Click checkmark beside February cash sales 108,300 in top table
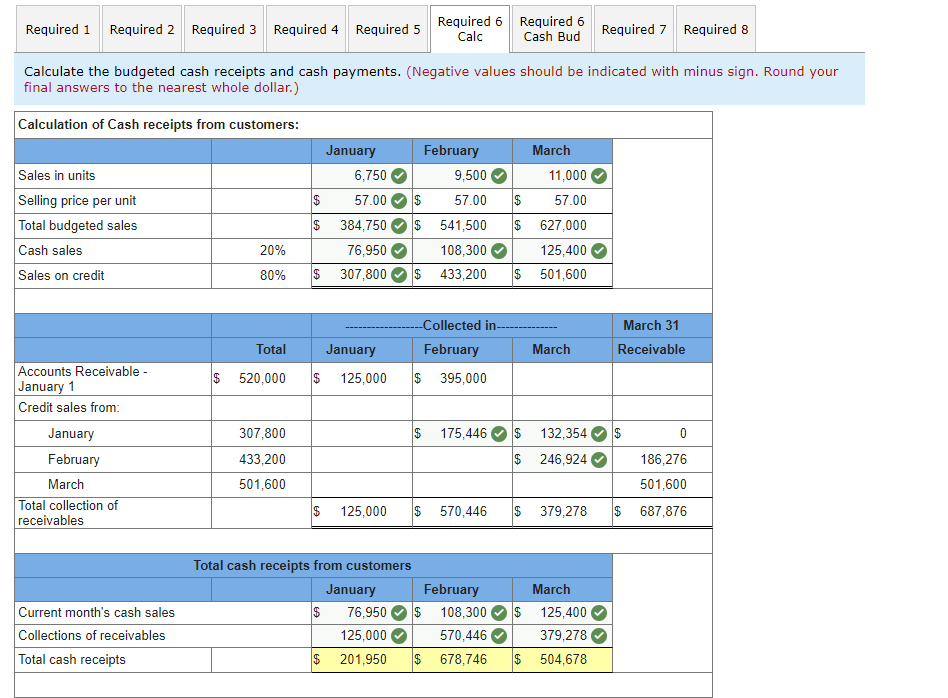Image resolution: width=948 pixels, height=698 pixels. [x=499, y=250]
